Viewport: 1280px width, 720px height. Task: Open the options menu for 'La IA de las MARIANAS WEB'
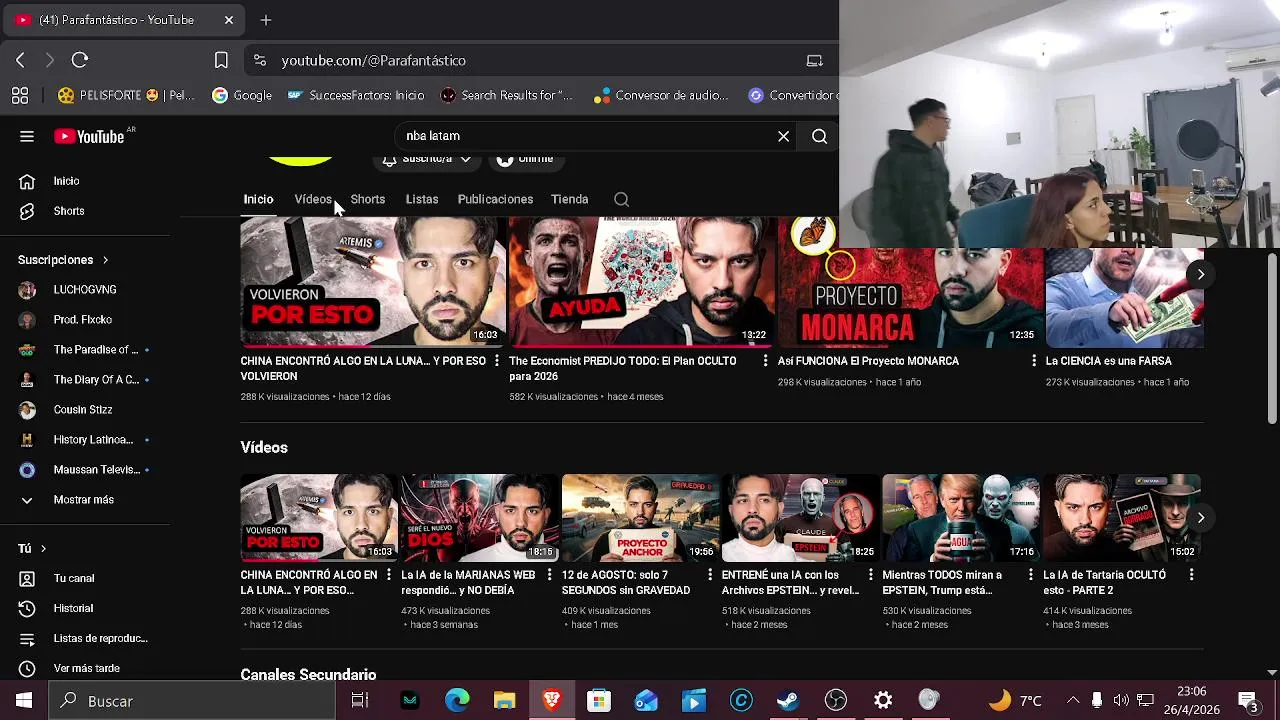coord(549,575)
